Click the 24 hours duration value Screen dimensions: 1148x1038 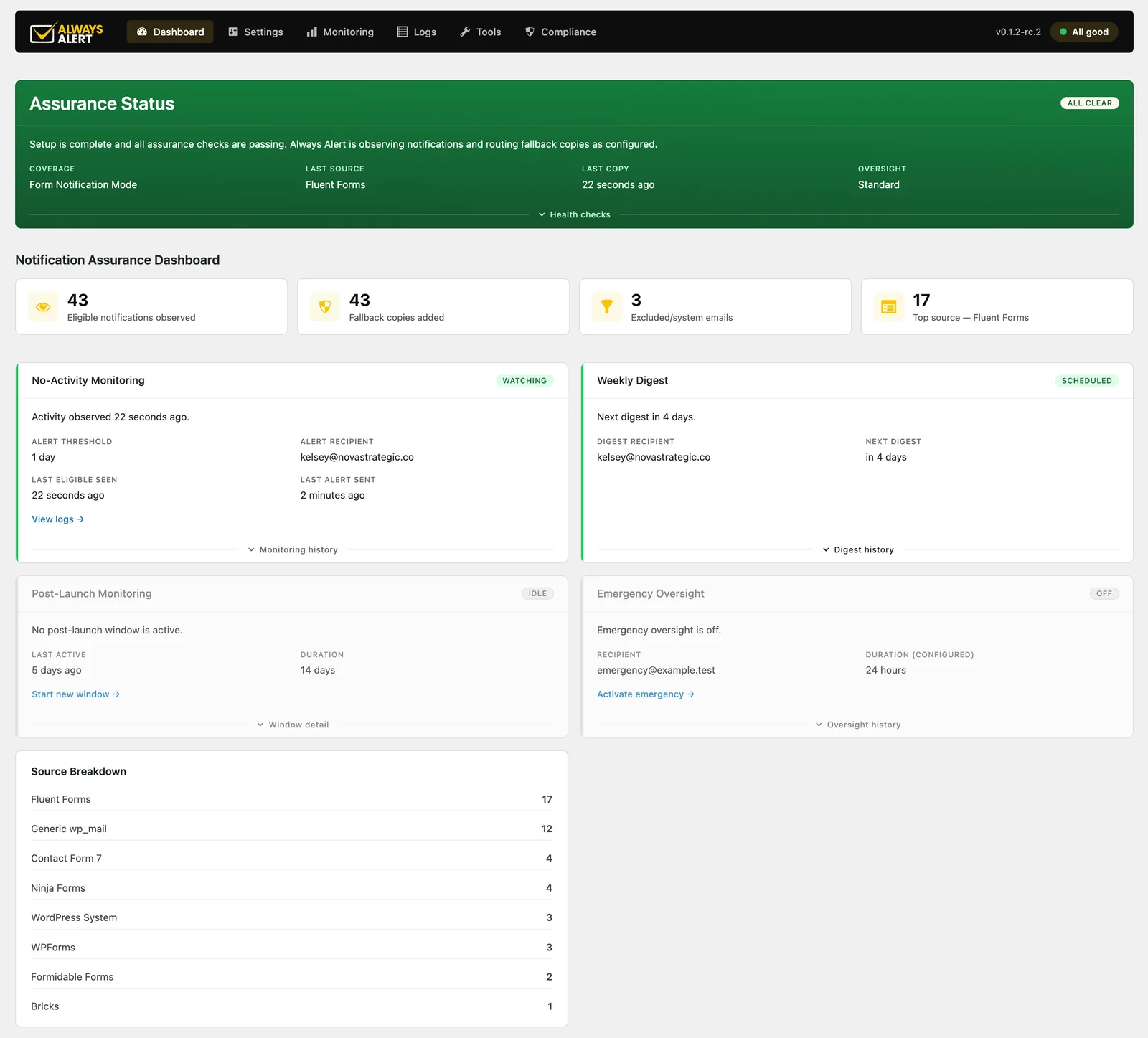[x=886, y=670]
